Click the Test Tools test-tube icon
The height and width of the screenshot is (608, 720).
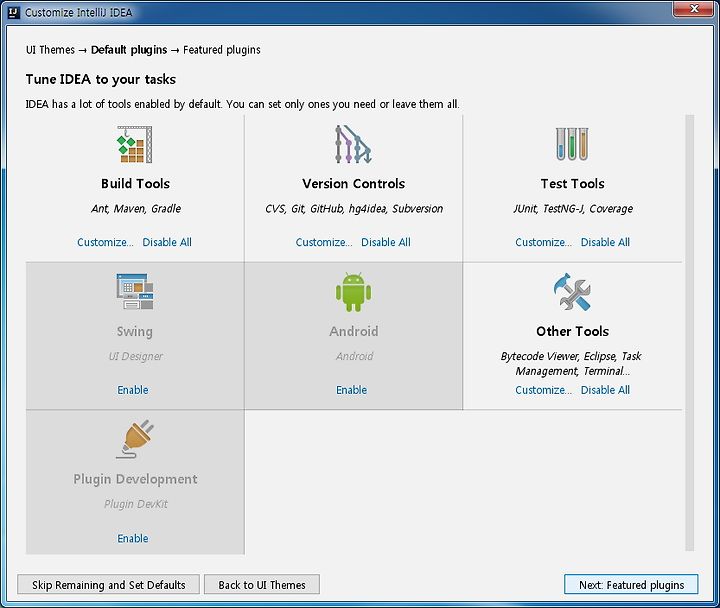point(572,144)
